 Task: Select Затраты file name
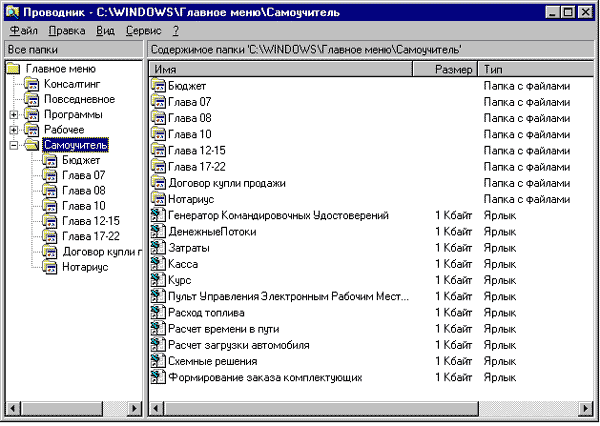pos(189,248)
